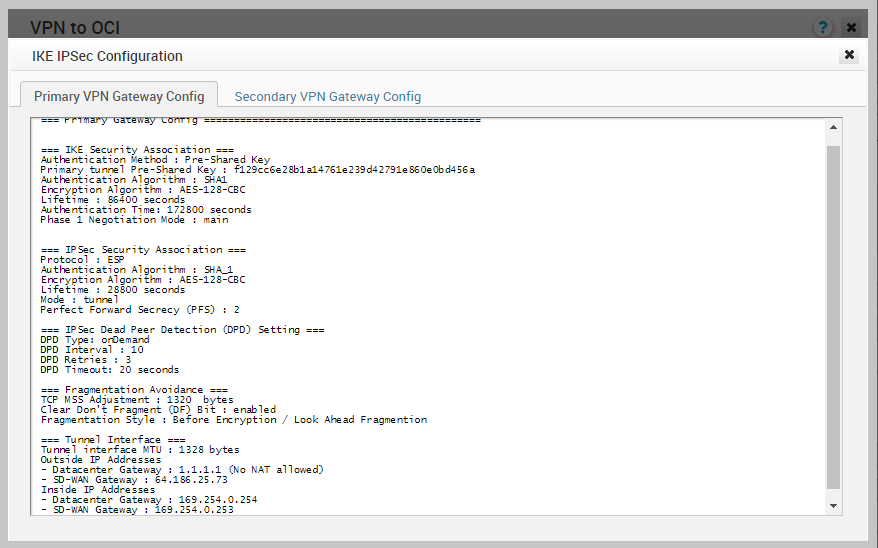Close the IKE IPSec Configuration popup
Image resolution: width=878 pixels, height=548 pixels.
tap(849, 55)
